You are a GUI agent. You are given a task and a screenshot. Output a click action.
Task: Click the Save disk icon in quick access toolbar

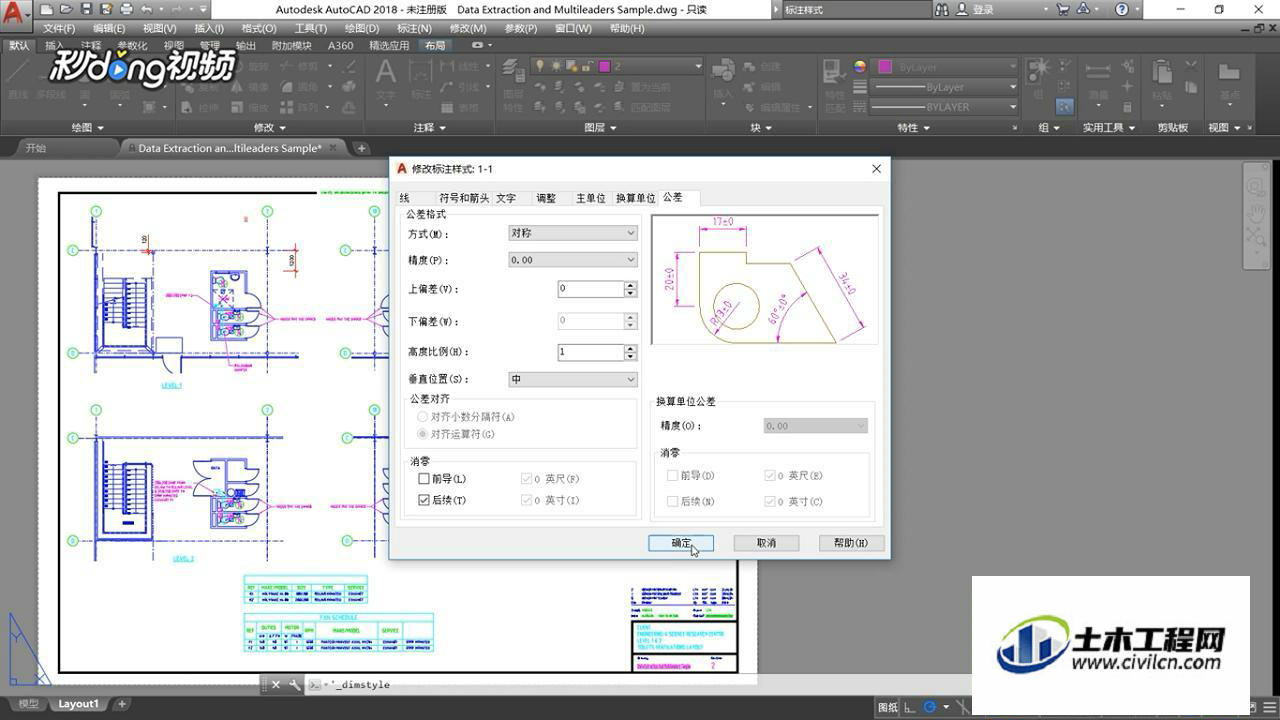(87, 9)
